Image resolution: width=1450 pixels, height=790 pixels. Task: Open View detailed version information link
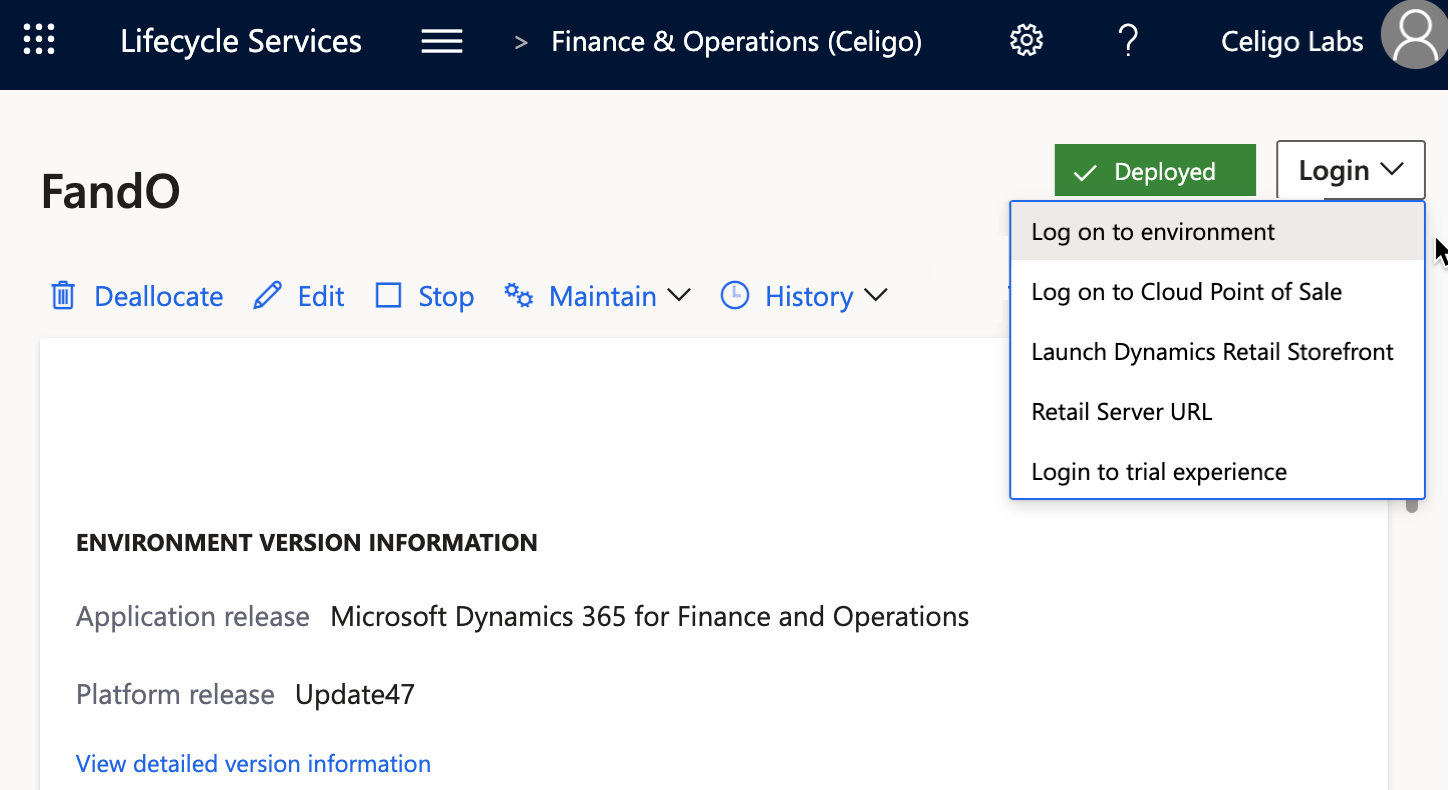coord(253,764)
